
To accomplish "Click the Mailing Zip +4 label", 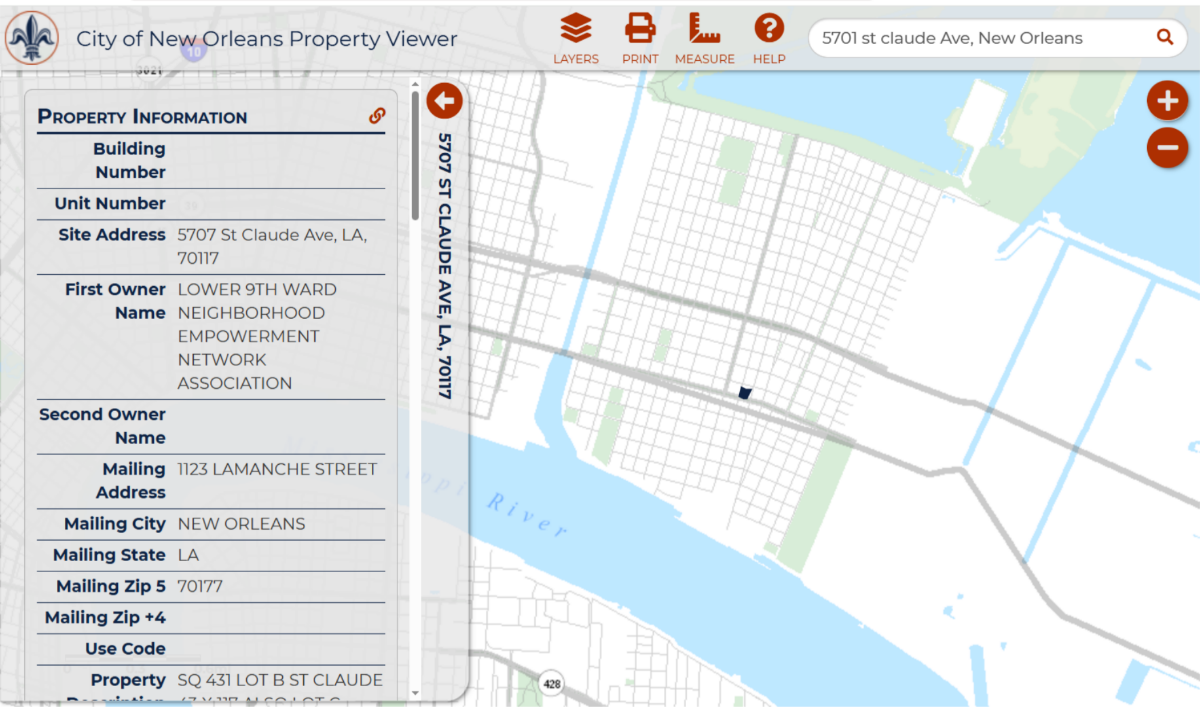I will (105, 617).
